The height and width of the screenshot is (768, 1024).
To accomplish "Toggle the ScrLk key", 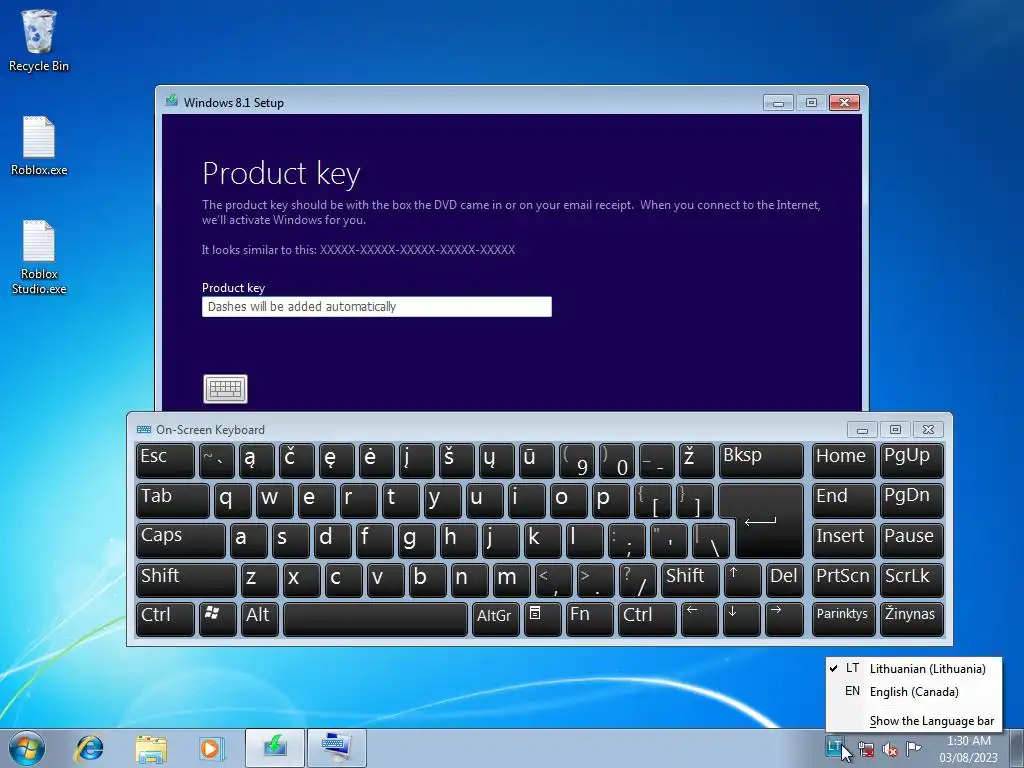I will click(912, 580).
